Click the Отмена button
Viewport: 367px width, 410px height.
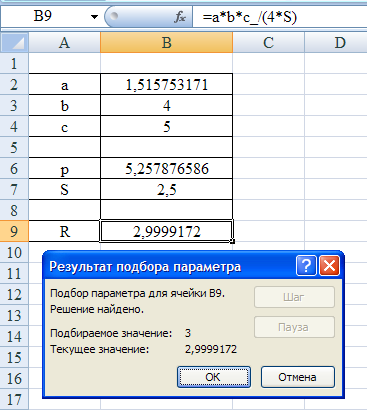pyautogui.click(x=297, y=377)
